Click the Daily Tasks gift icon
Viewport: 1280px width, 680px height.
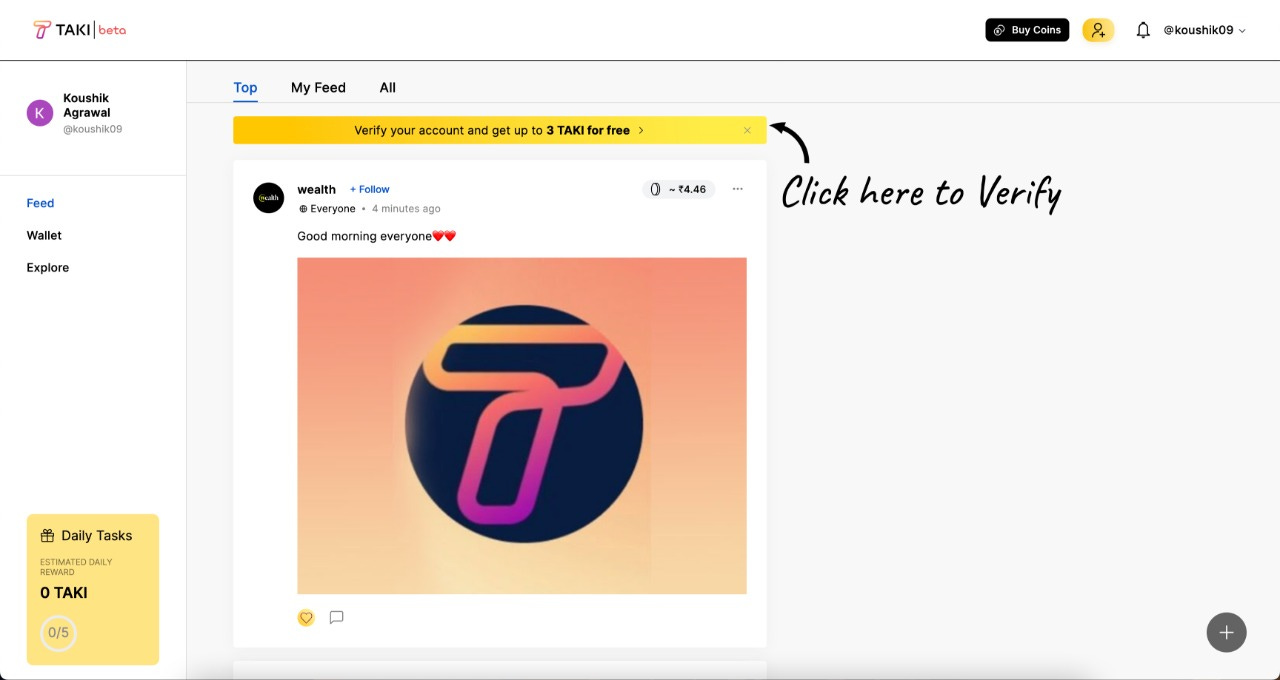47,536
